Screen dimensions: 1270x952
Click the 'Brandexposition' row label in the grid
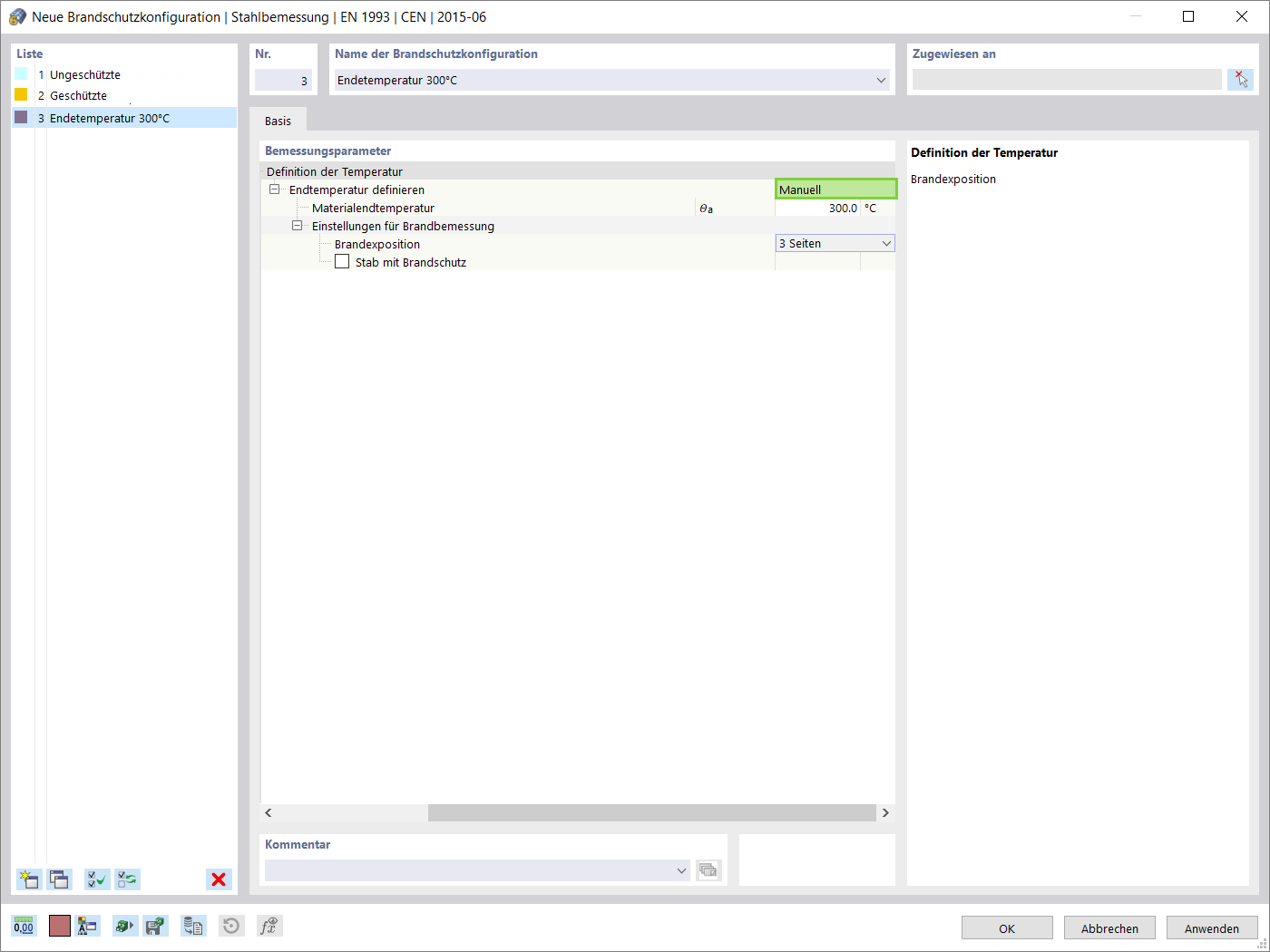click(x=377, y=244)
